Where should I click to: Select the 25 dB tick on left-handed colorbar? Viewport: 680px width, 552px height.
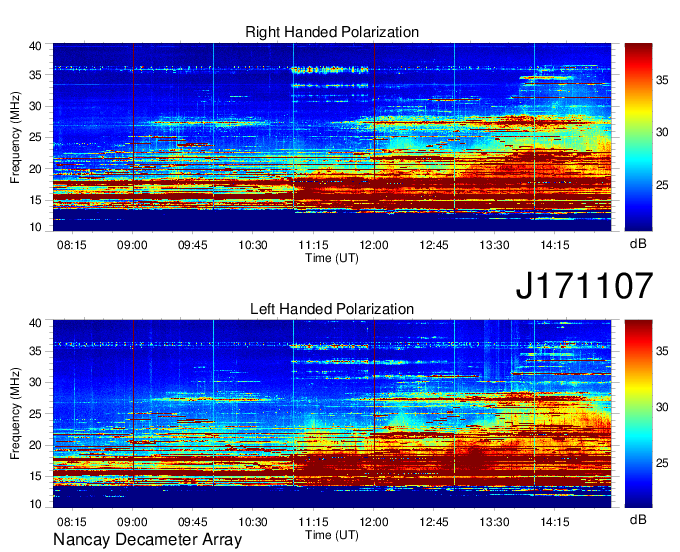click(662, 463)
